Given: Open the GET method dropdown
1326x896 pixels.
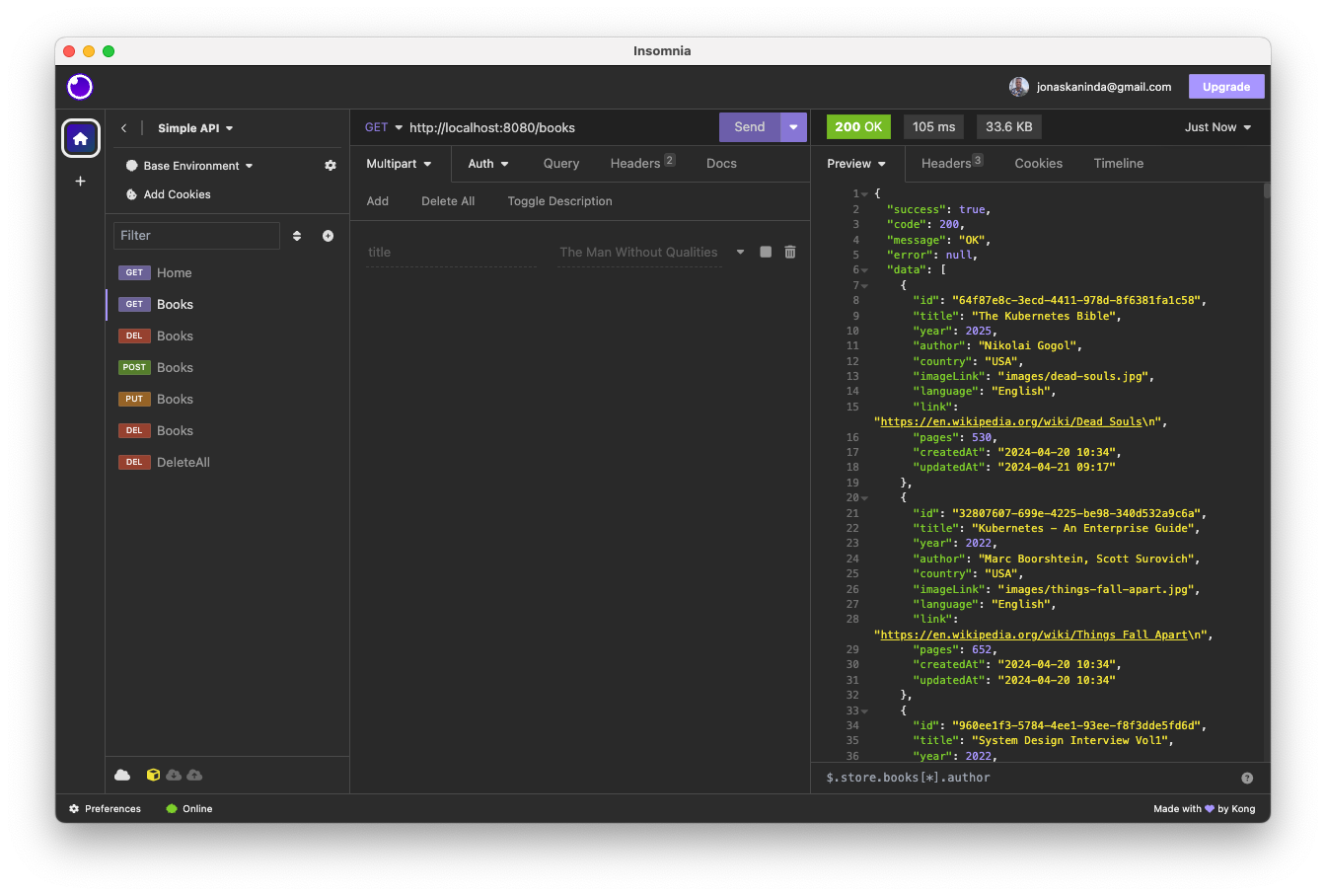Looking at the screenshot, I should click(384, 127).
